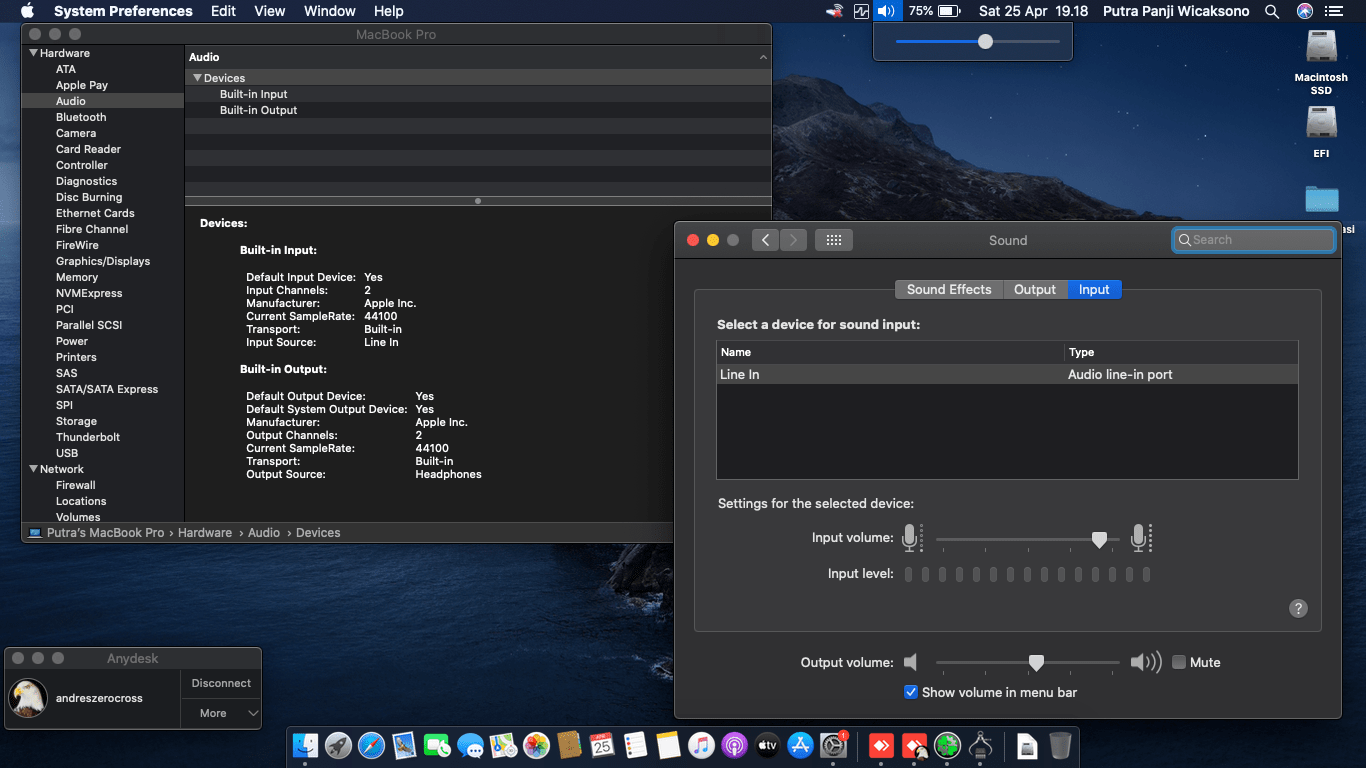Click the help question mark button
Image resolution: width=1366 pixels, height=768 pixels.
pyautogui.click(x=1298, y=608)
